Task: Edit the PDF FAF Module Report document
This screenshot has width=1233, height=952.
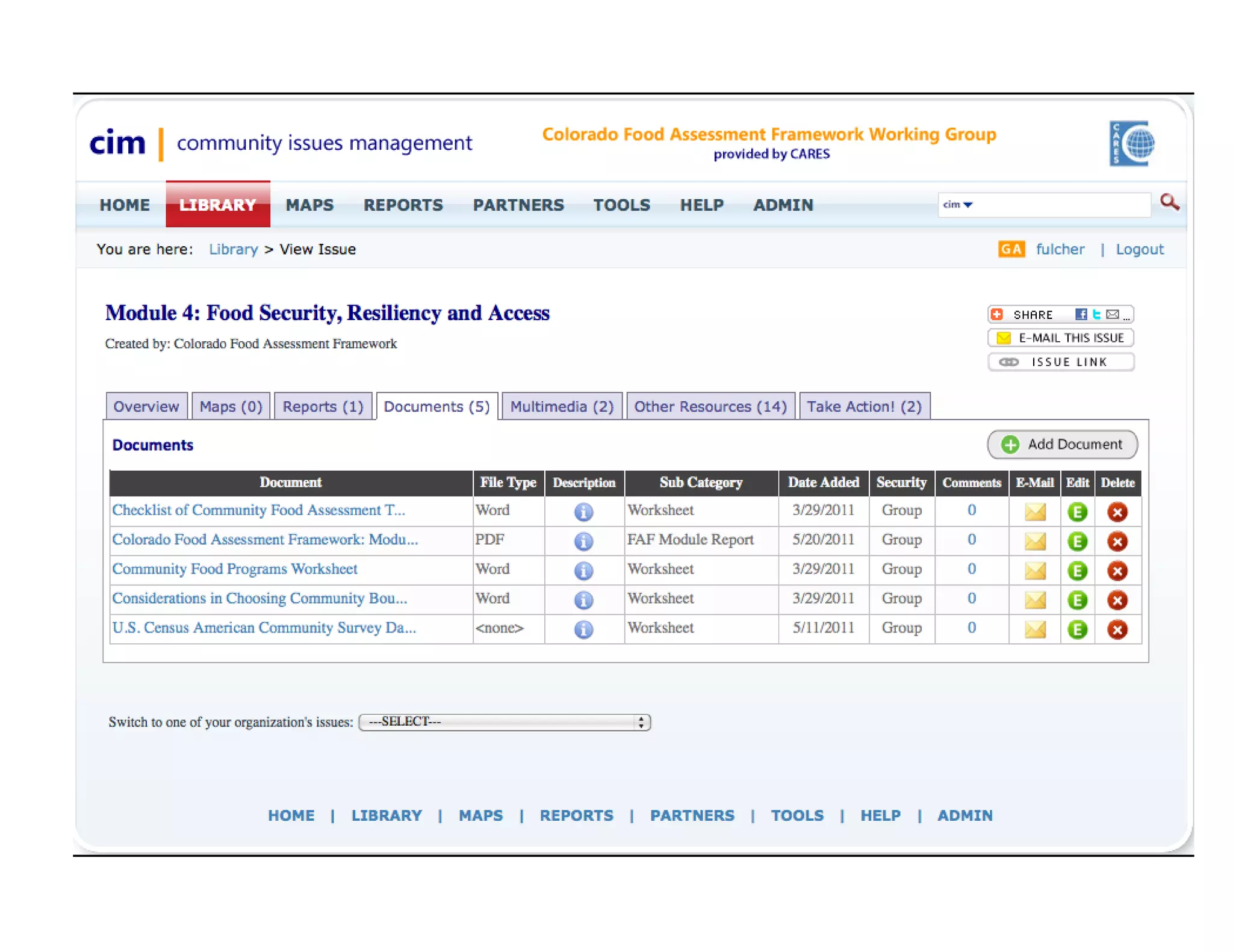Action: tap(1077, 542)
